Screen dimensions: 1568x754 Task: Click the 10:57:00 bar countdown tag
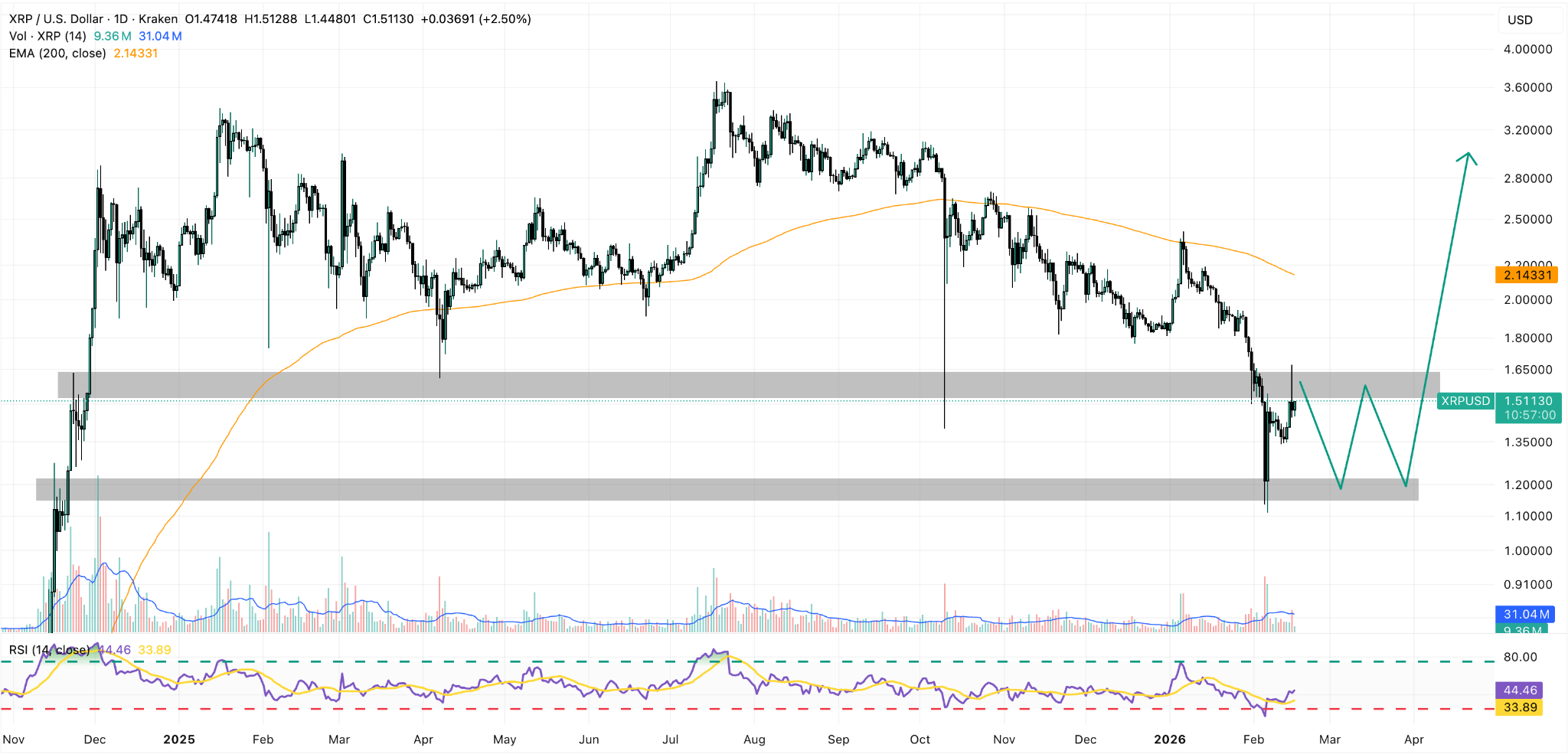[x=1529, y=415]
